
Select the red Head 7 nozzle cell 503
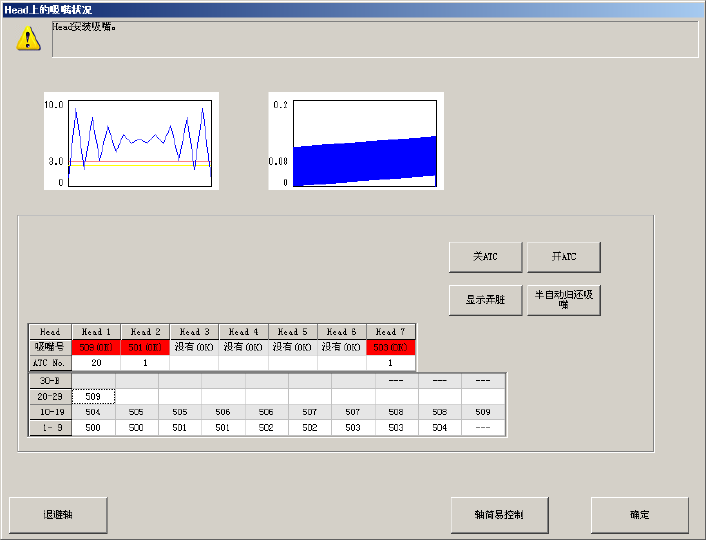click(x=390, y=347)
